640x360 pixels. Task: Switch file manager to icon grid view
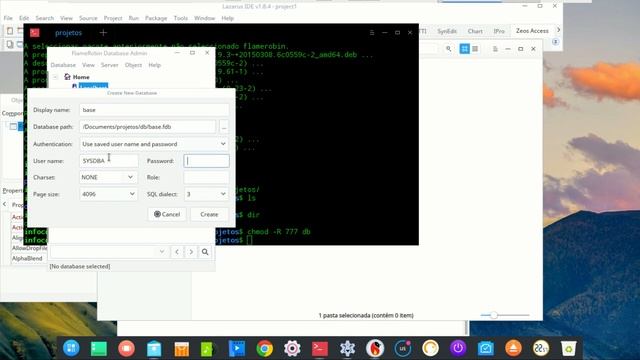(464, 49)
